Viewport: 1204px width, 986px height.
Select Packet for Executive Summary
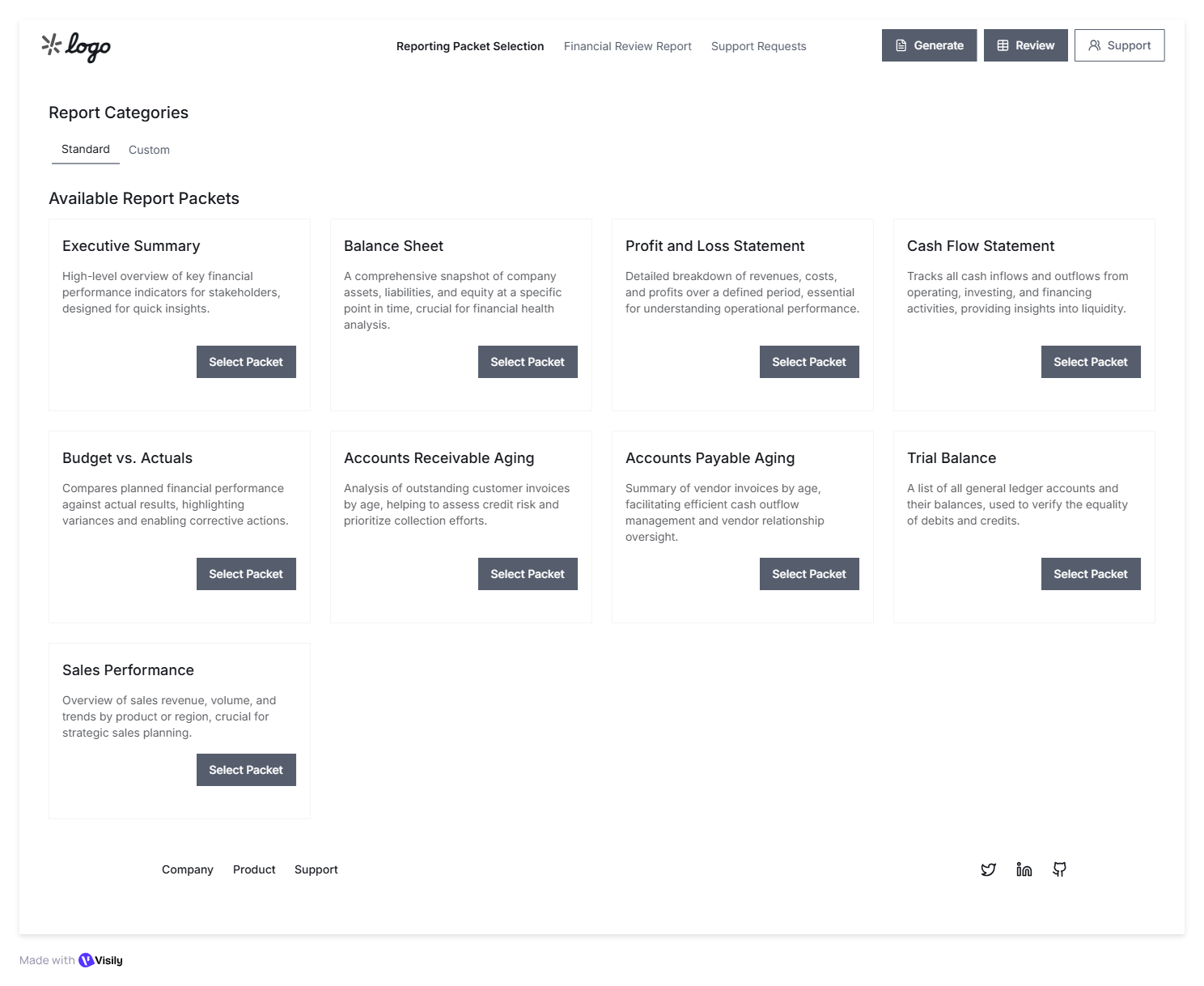[246, 362]
